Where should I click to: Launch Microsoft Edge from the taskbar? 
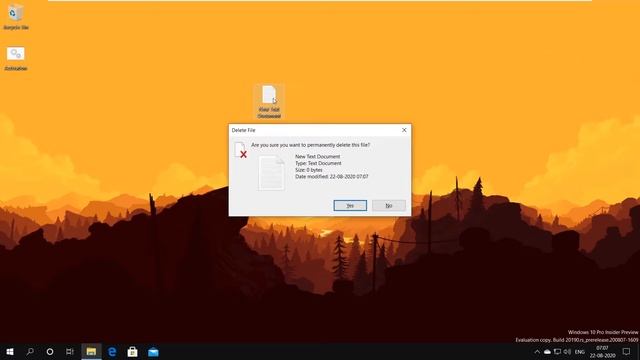112,351
